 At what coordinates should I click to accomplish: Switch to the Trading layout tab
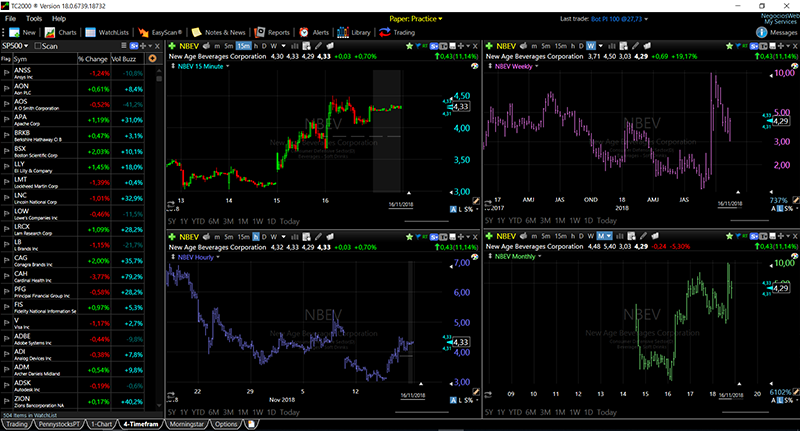pos(17,424)
